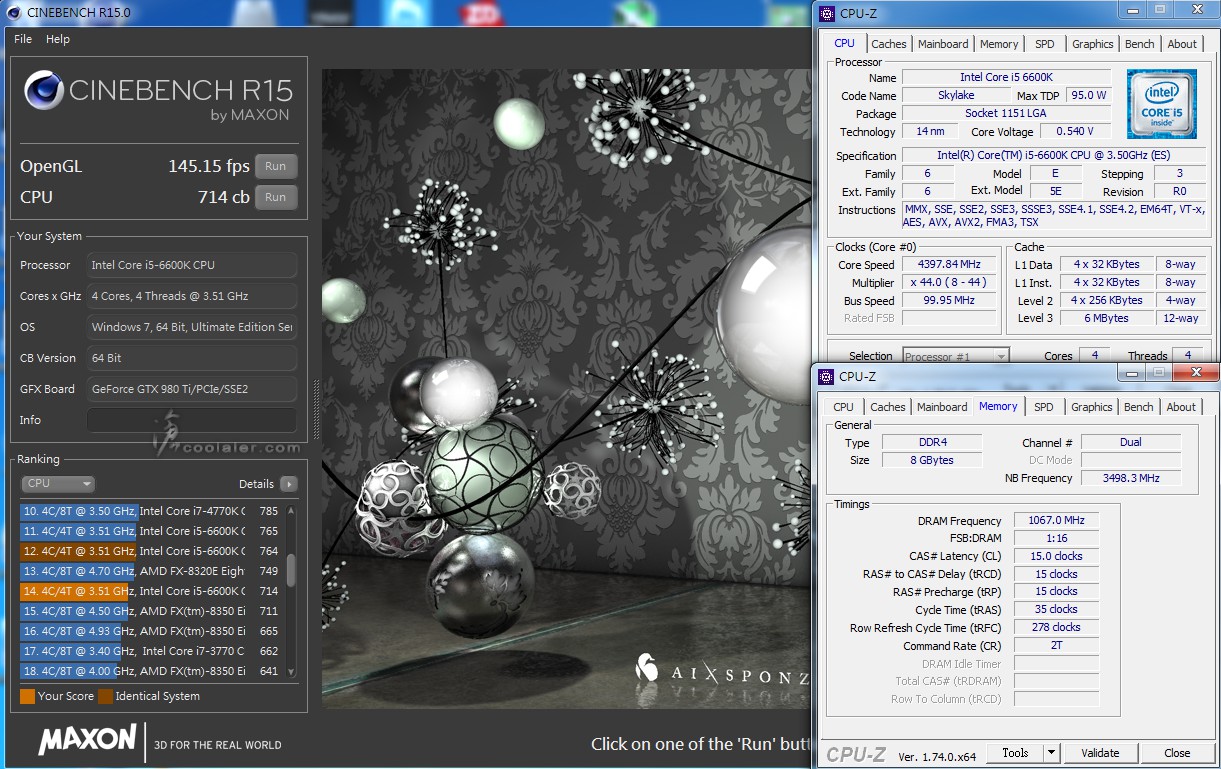The height and width of the screenshot is (769, 1221).
Task: Switch to Graphics tab in lower CPU-Z
Action: point(1091,407)
